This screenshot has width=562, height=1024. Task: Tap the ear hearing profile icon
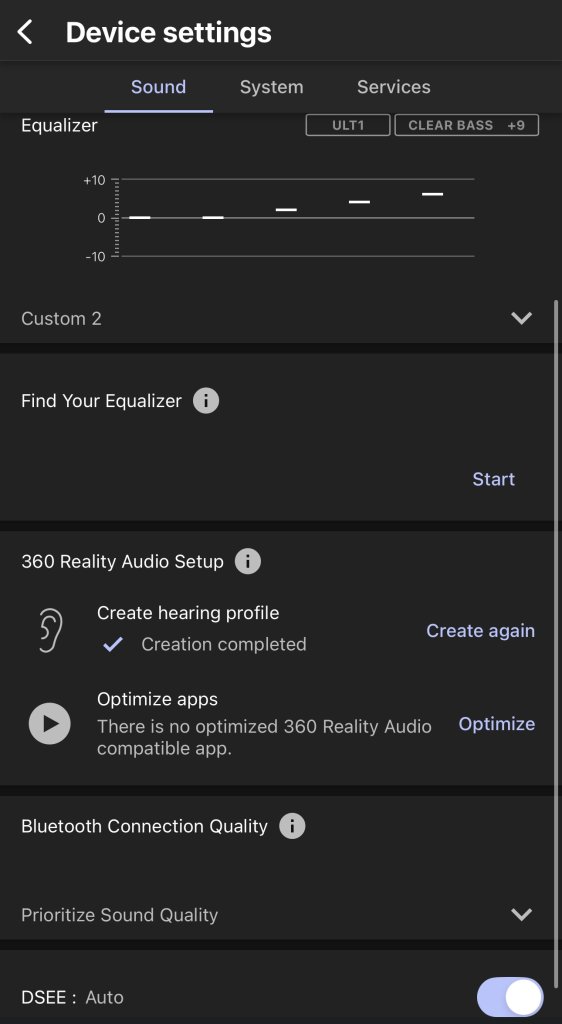point(50,630)
